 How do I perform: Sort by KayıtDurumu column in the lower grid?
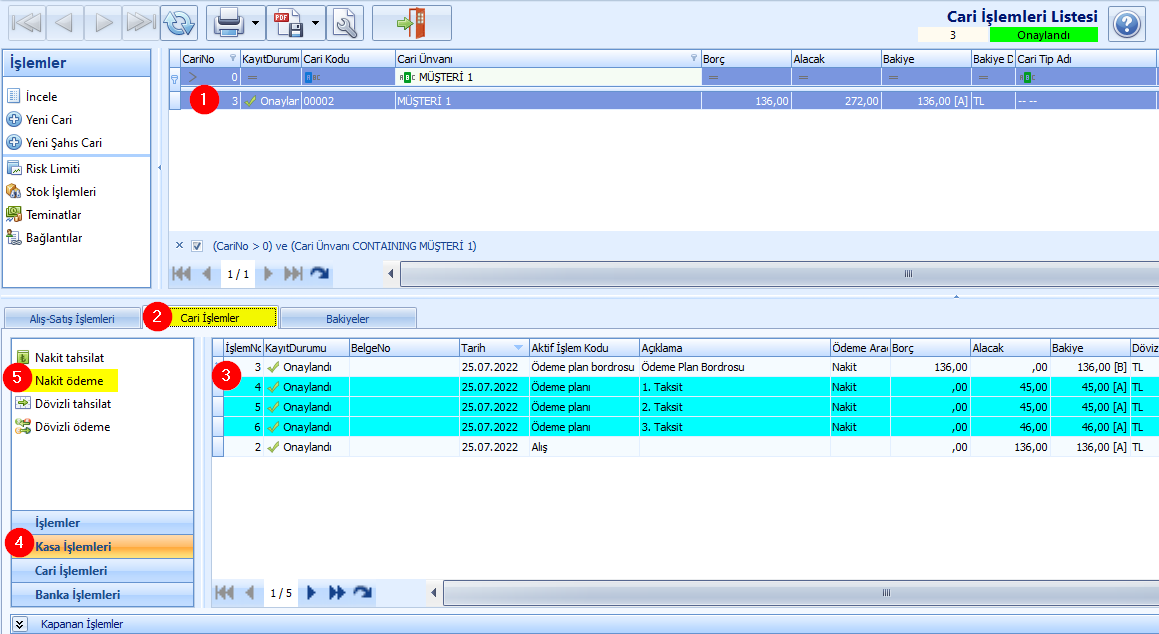(x=306, y=348)
